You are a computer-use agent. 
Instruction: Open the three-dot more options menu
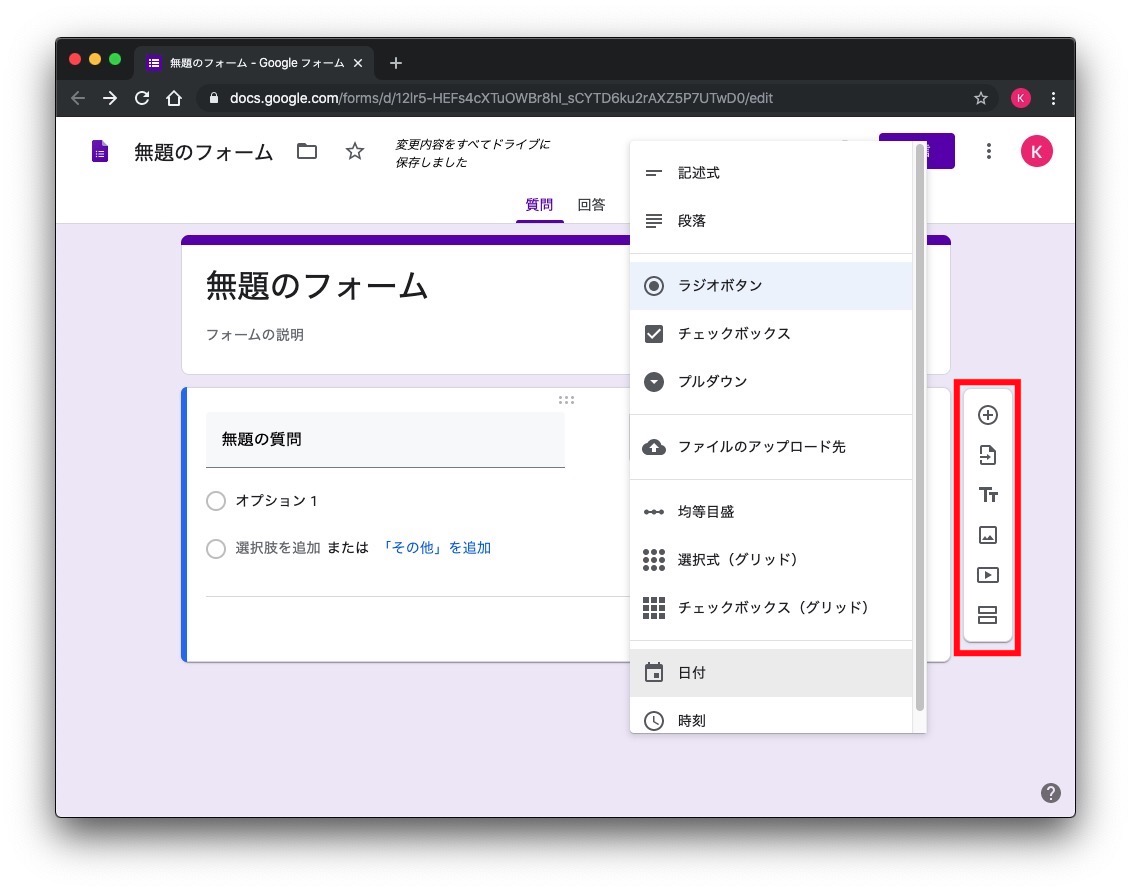(x=988, y=151)
